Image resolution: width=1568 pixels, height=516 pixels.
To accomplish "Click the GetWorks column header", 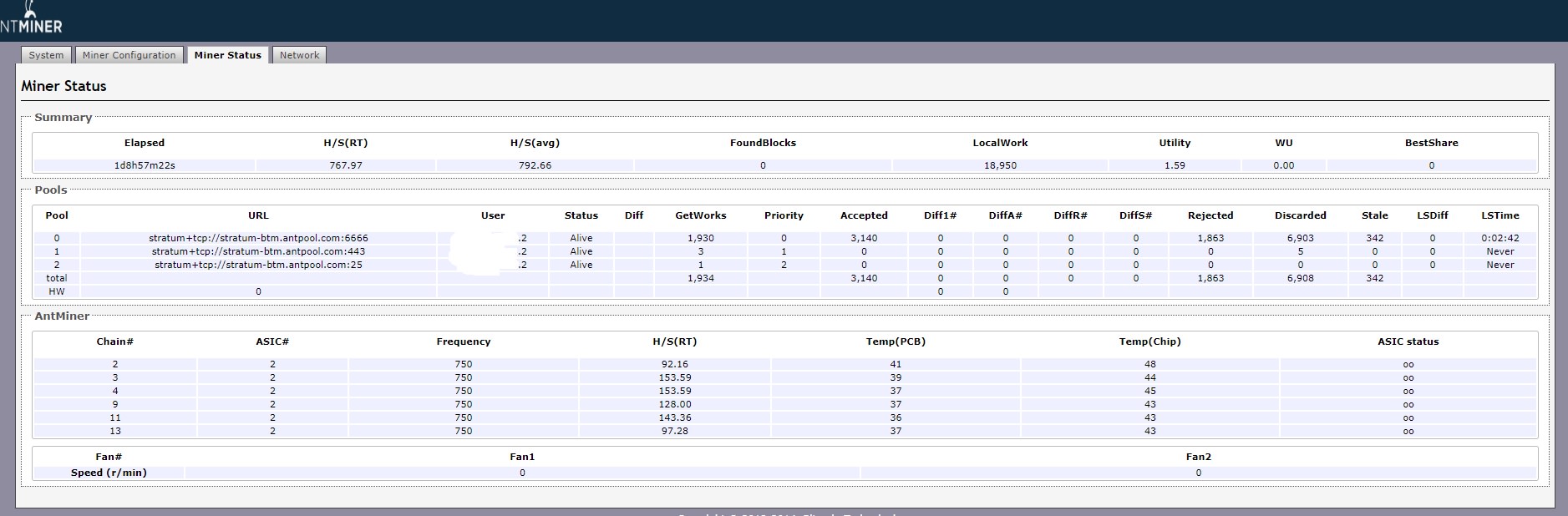I will click(700, 215).
